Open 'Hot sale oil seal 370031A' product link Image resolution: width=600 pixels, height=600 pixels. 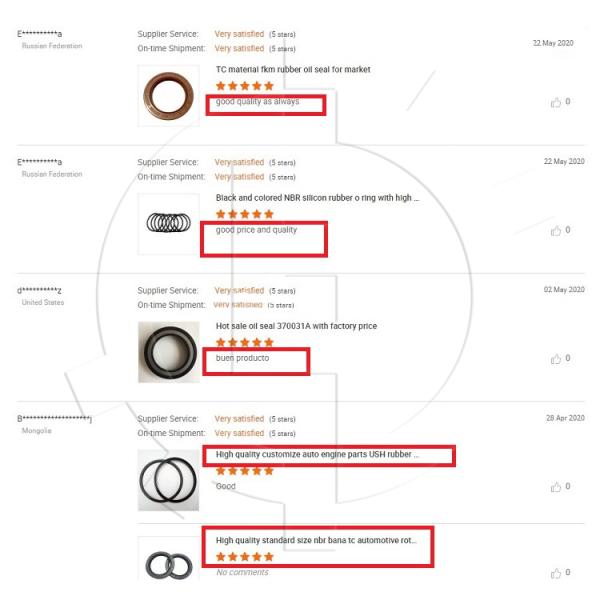point(296,326)
